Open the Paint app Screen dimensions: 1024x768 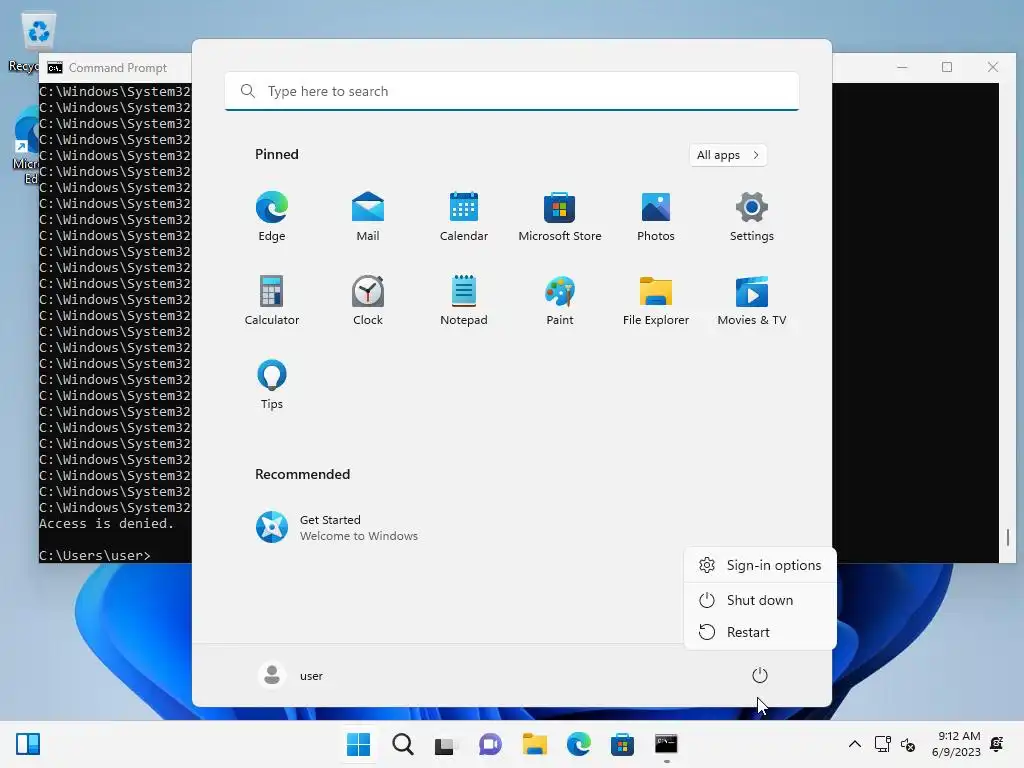coord(560,300)
